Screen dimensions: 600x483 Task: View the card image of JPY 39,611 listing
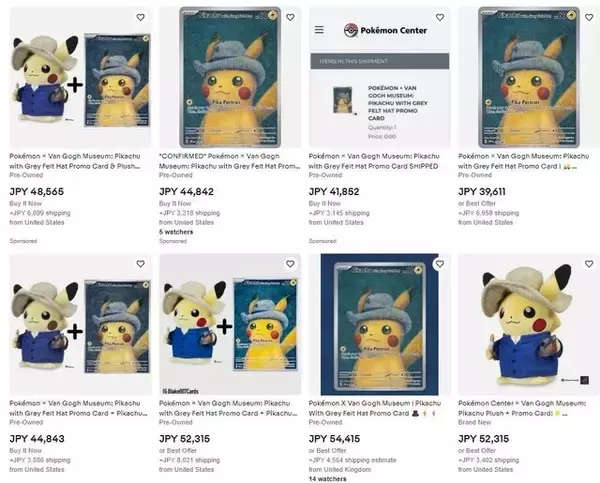click(527, 80)
